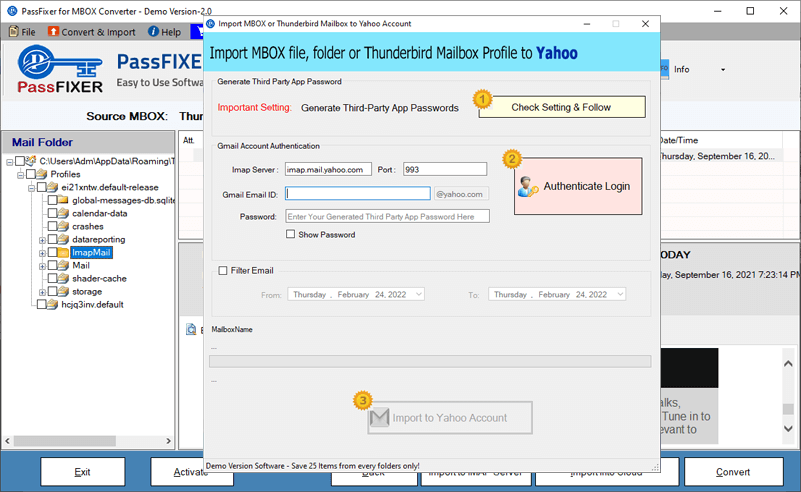Open the Help menu
The image size is (801, 492).
tap(164, 32)
